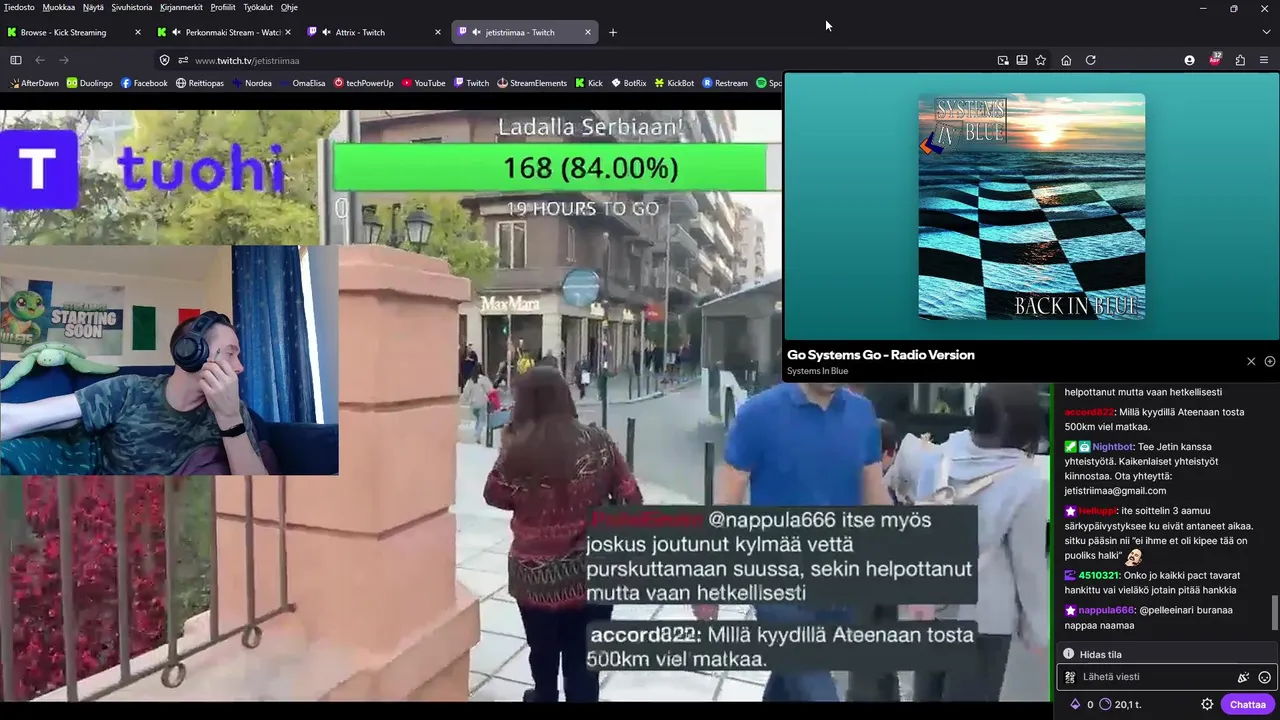
Task: Close the Attrix - Twitch tab
Action: (437, 32)
